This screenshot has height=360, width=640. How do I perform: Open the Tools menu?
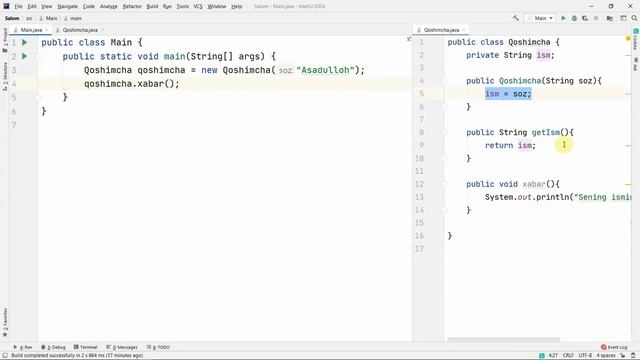182,7
